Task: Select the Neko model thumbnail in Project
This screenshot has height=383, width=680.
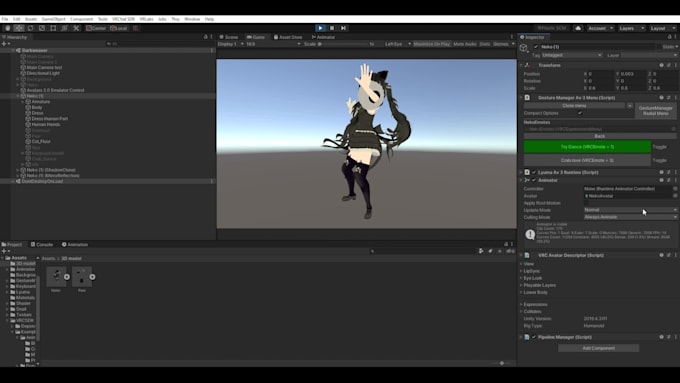Action: [56, 277]
